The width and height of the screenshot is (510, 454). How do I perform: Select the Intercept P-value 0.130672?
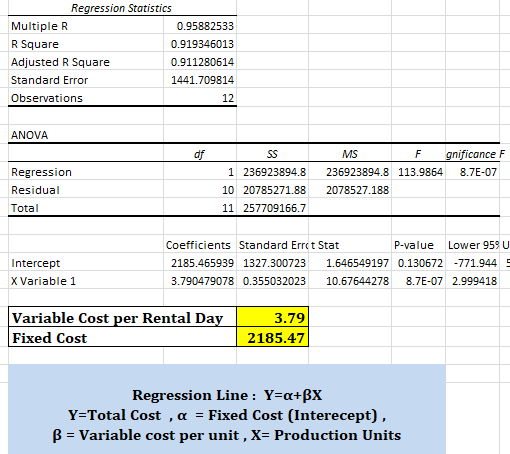tap(418, 263)
